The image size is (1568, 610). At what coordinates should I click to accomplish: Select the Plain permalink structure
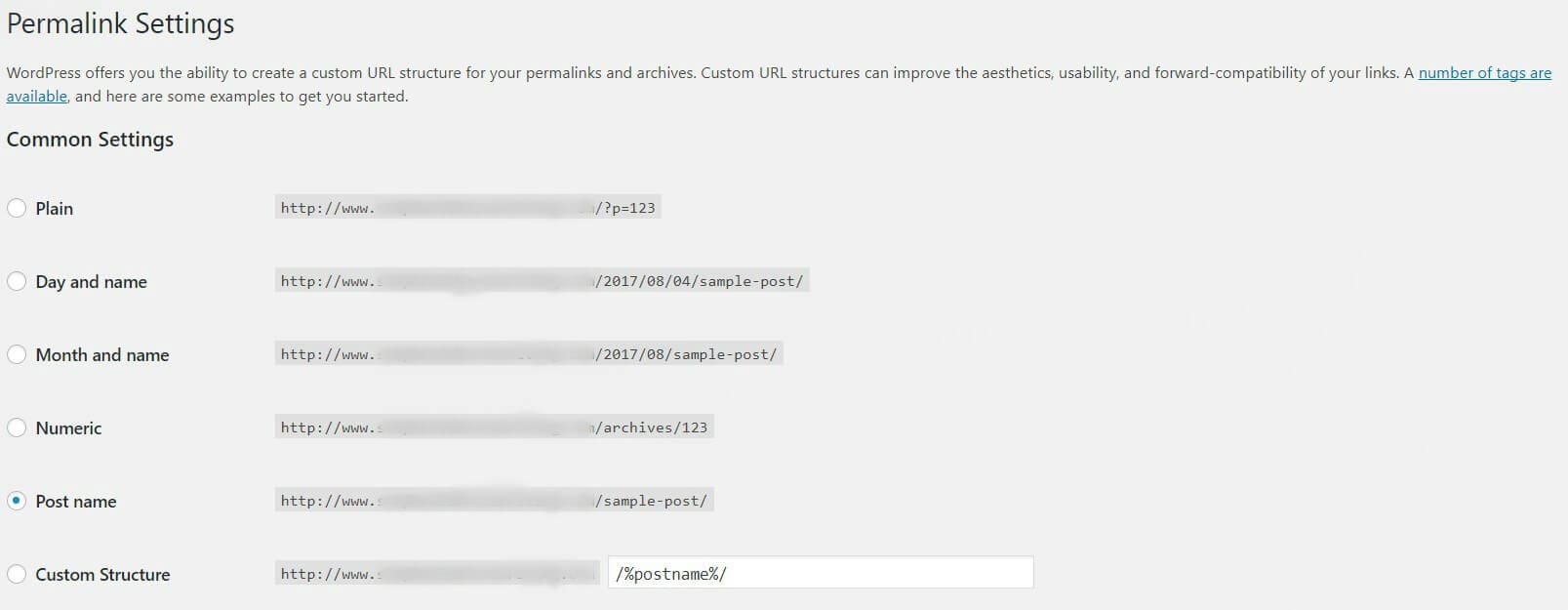point(17,208)
